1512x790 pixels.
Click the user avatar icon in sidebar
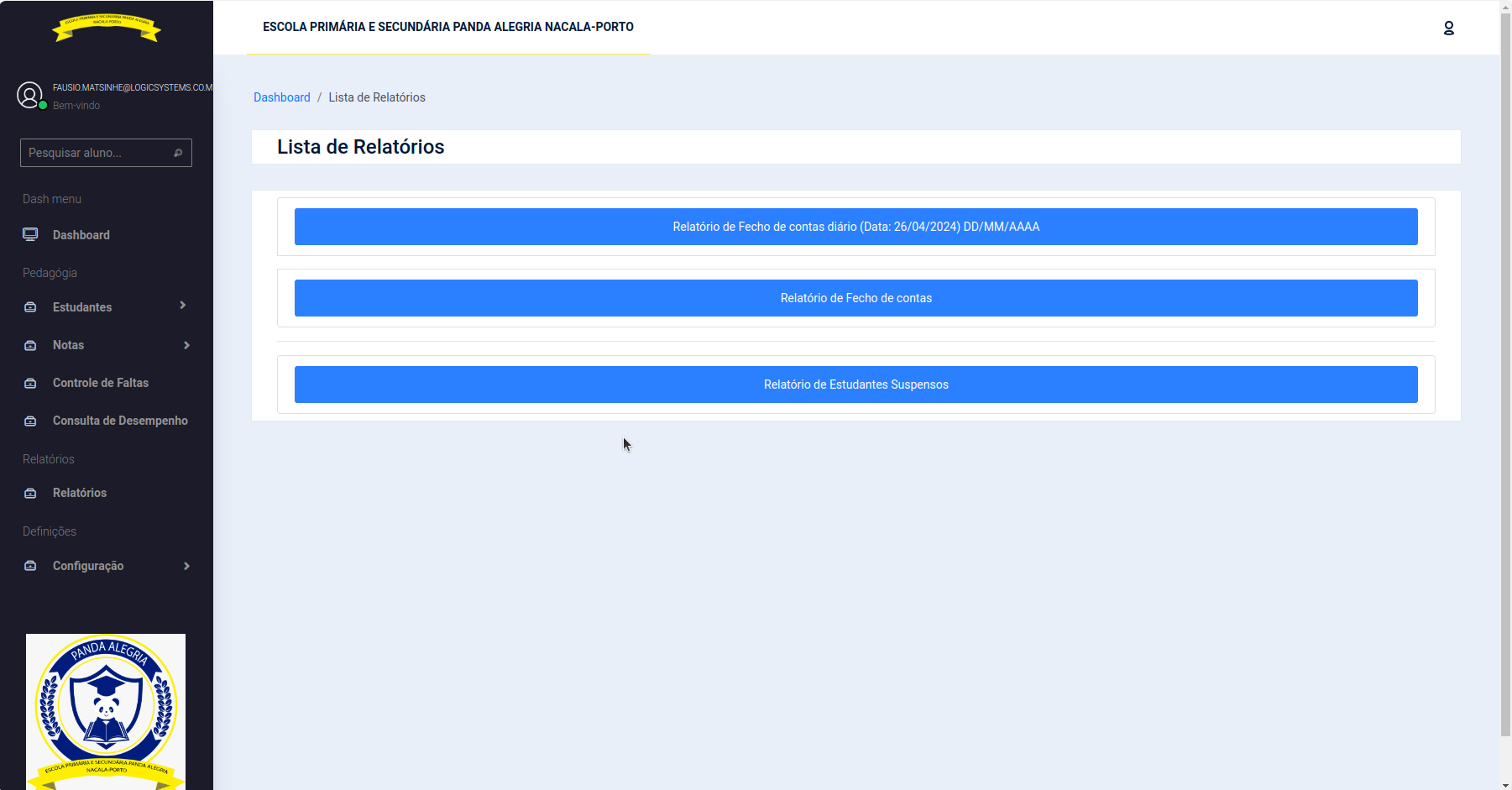coord(29,96)
